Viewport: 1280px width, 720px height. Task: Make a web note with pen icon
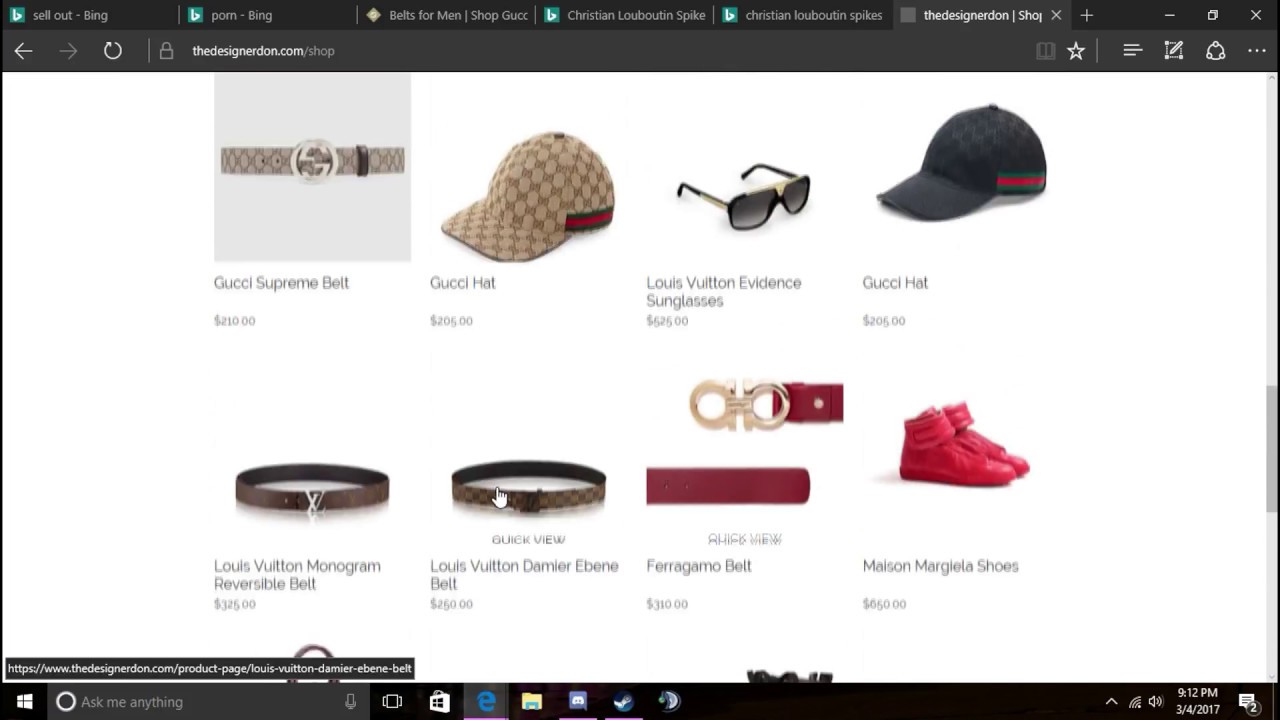tap(1174, 51)
